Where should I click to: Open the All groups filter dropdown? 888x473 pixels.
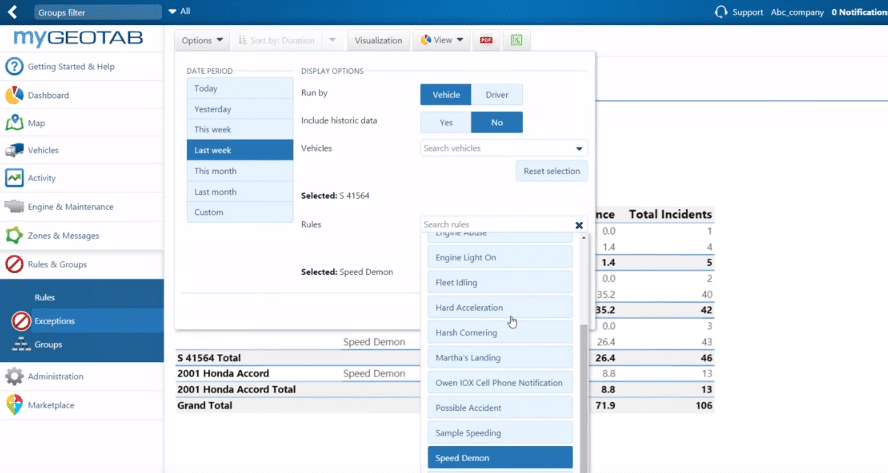(x=179, y=11)
